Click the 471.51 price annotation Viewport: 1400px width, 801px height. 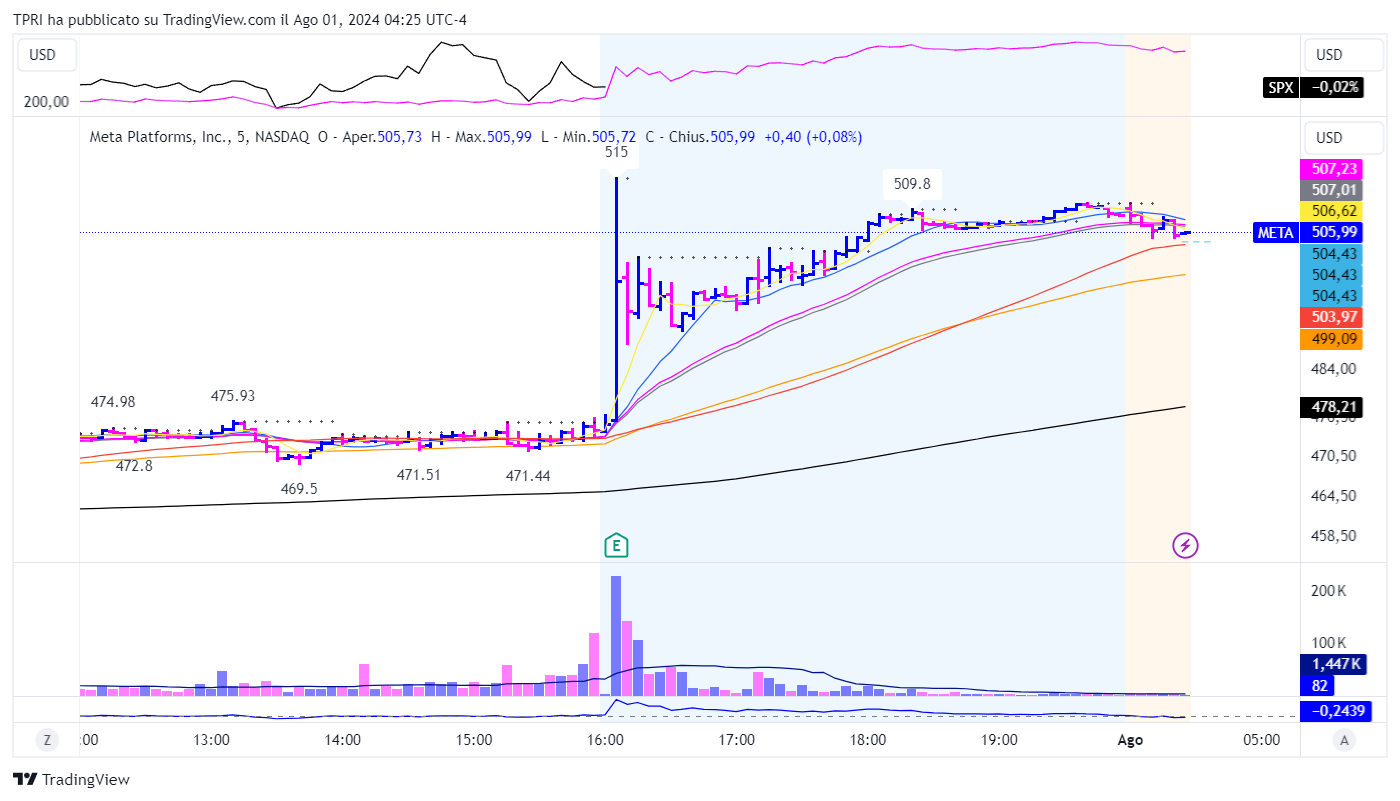(419, 475)
